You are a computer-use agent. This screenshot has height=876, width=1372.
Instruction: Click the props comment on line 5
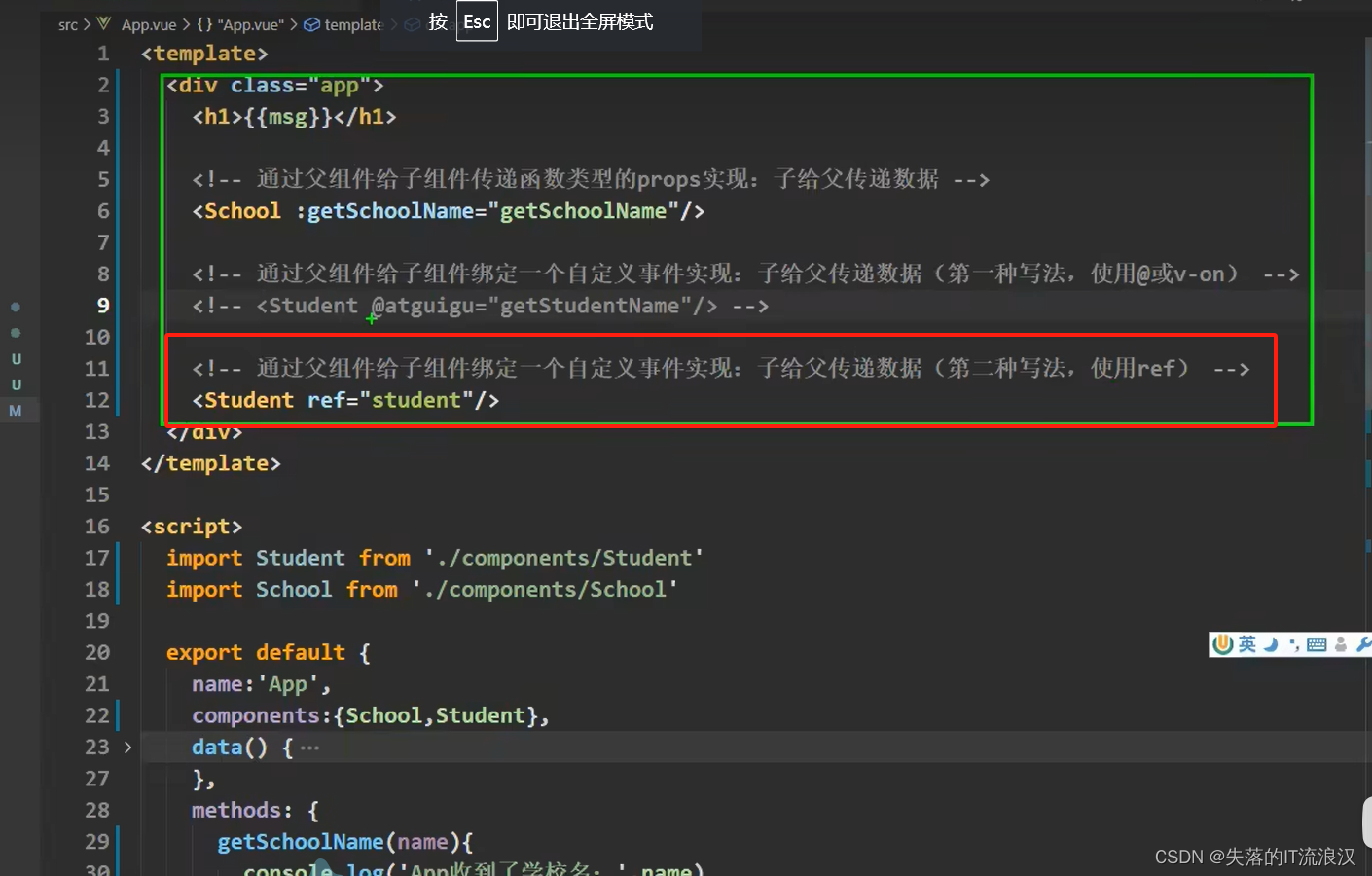click(591, 180)
